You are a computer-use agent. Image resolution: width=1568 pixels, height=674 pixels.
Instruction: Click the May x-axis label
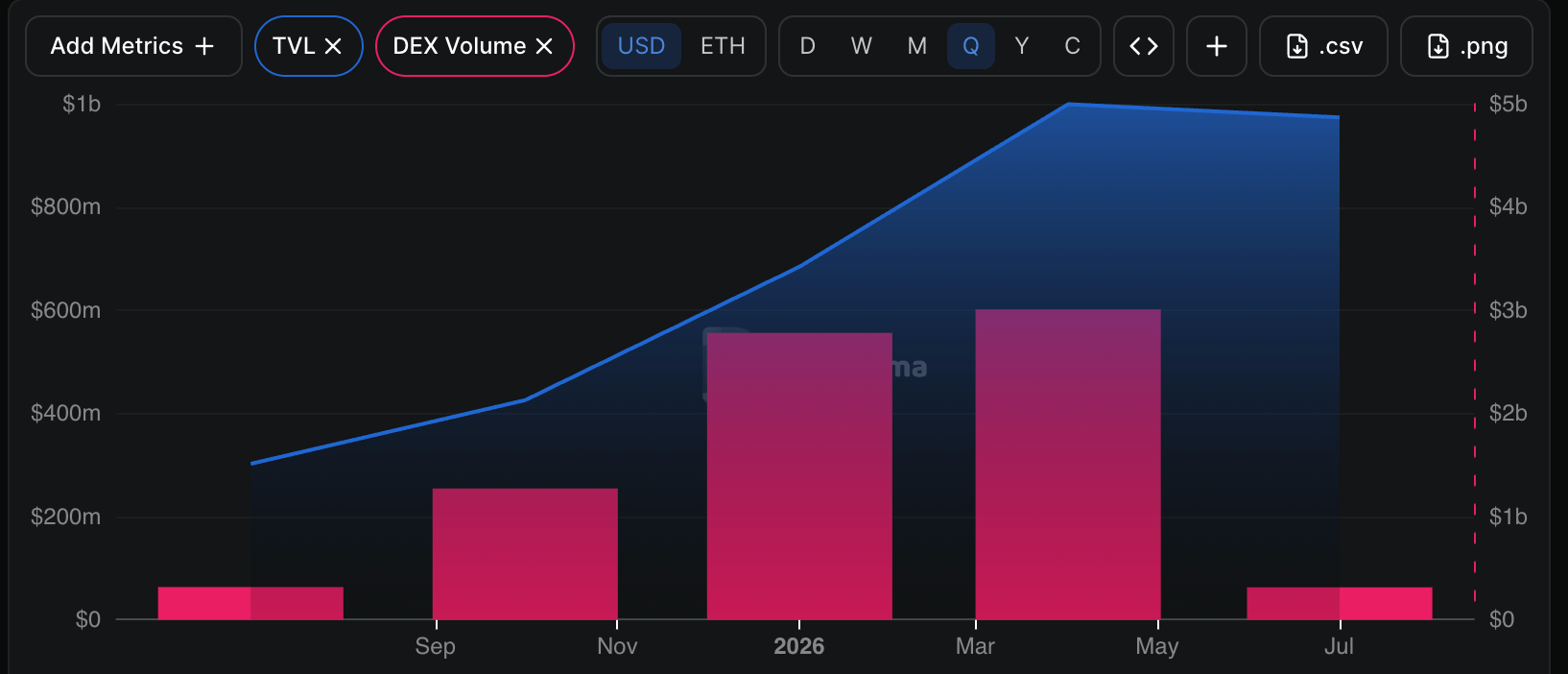pos(1157,646)
